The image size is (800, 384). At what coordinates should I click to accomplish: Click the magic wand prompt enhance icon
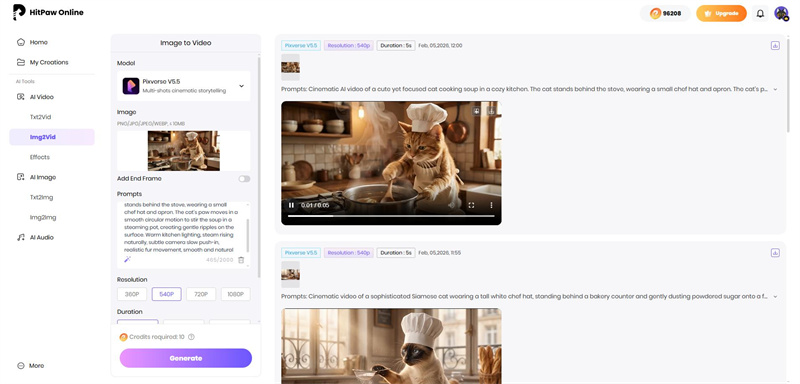coord(128,260)
